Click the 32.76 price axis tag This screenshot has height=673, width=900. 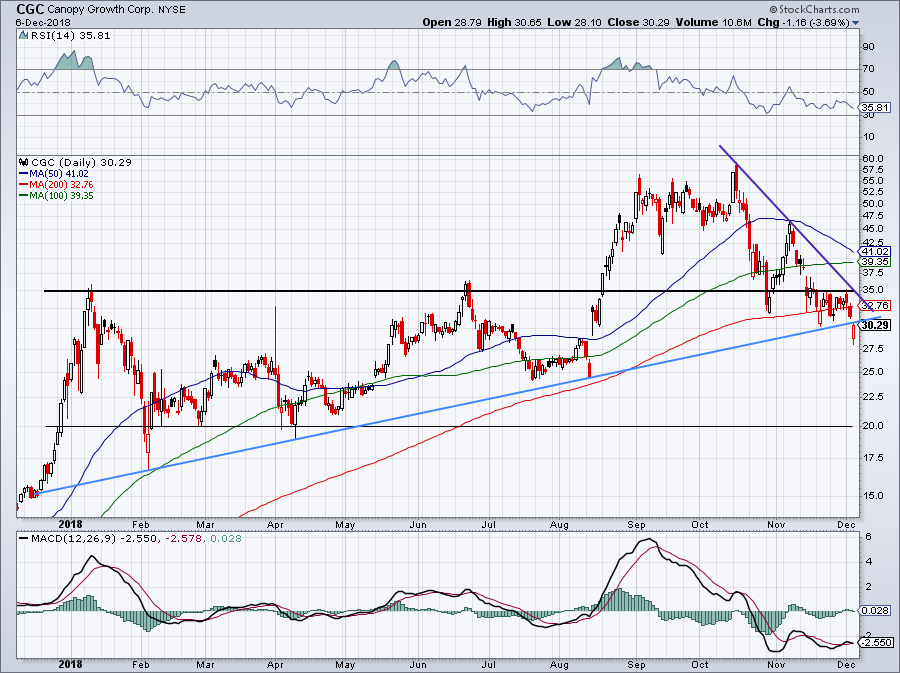click(876, 306)
